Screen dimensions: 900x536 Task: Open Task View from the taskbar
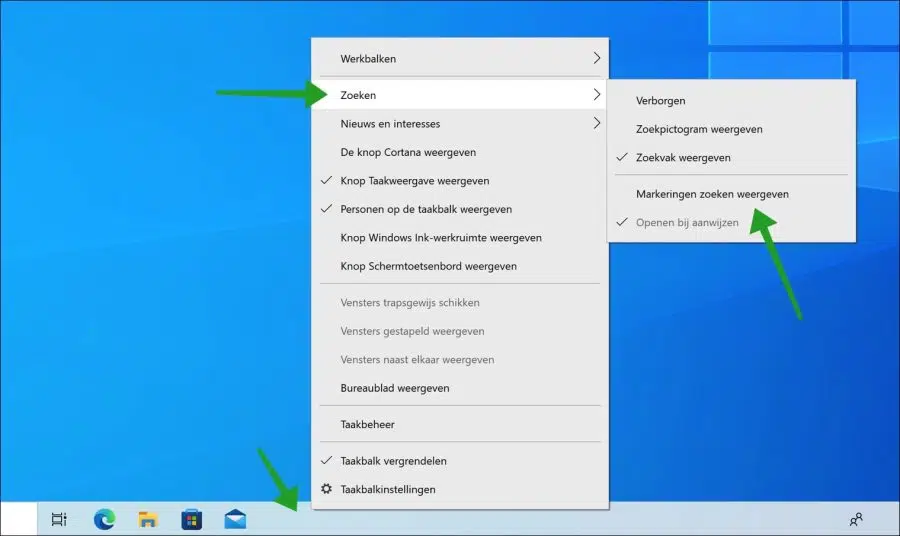click(59, 519)
